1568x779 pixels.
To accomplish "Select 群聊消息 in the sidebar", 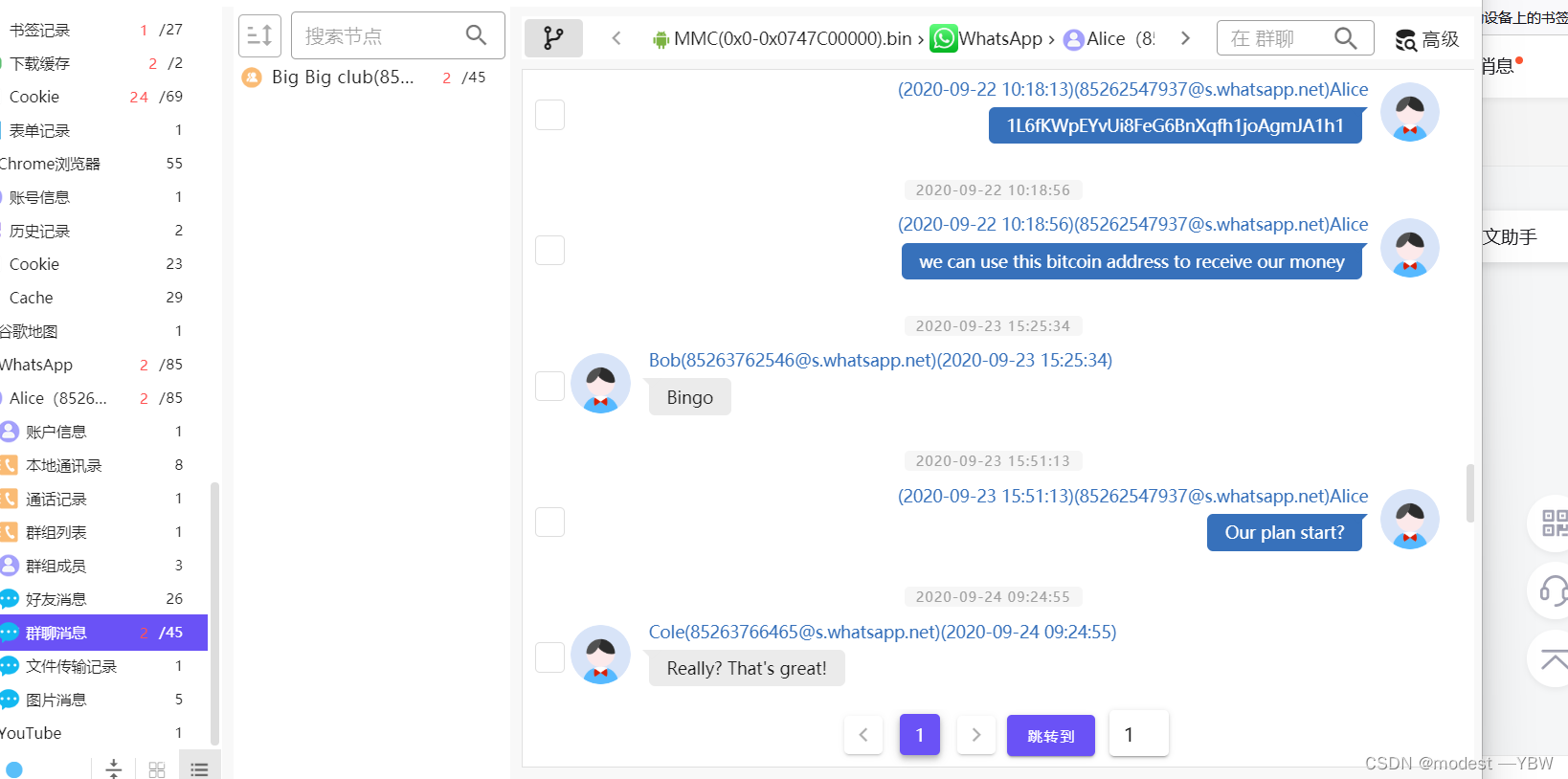I will [x=103, y=633].
